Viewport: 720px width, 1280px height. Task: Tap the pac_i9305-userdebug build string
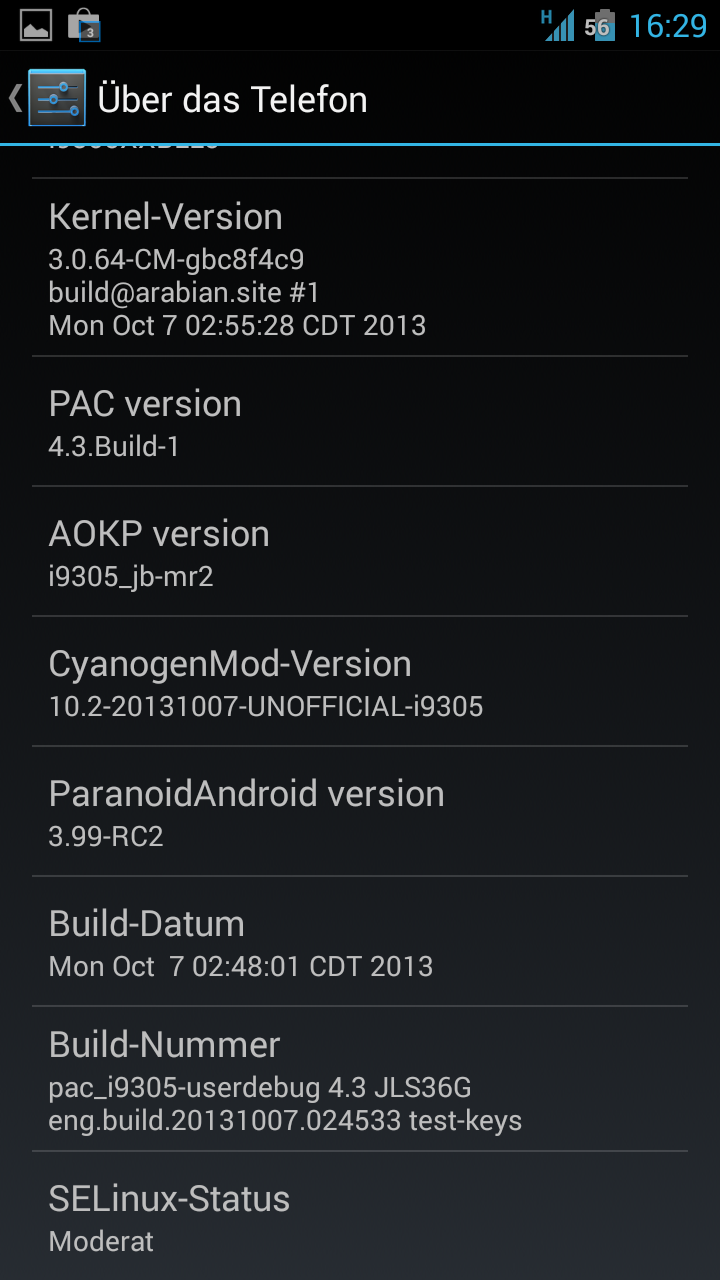click(x=260, y=1087)
